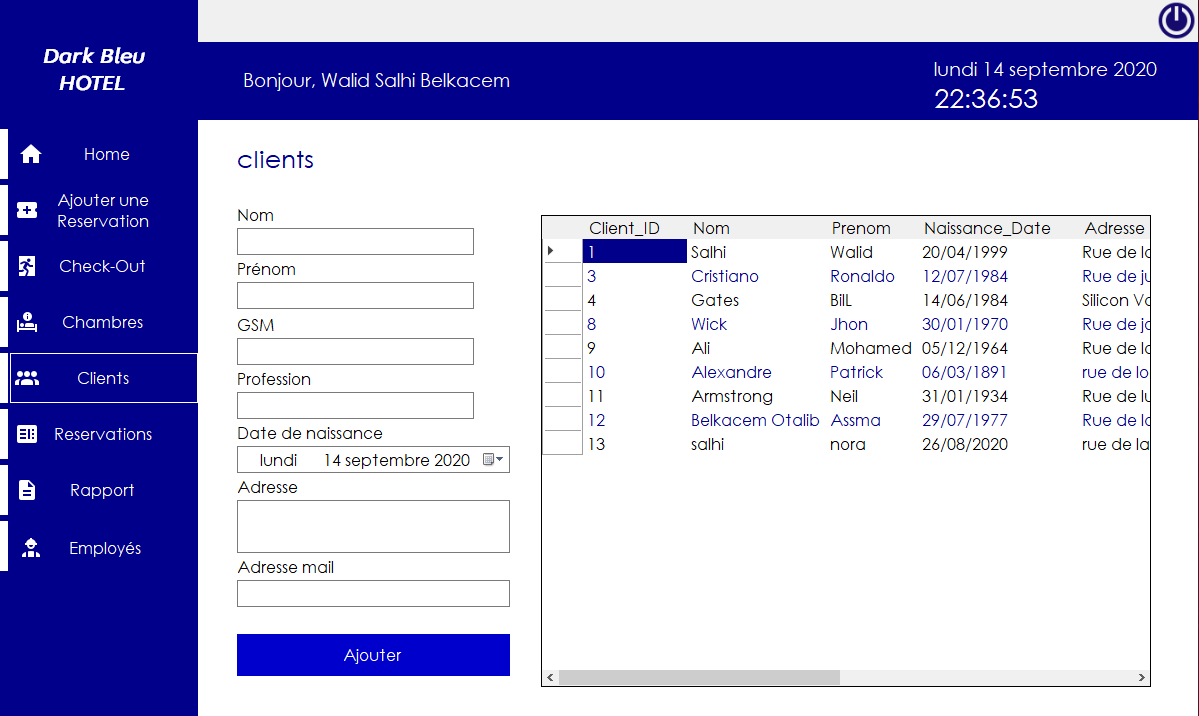This screenshot has height=716, width=1199.
Task: Click the Employés worker icon
Action: click(31, 548)
